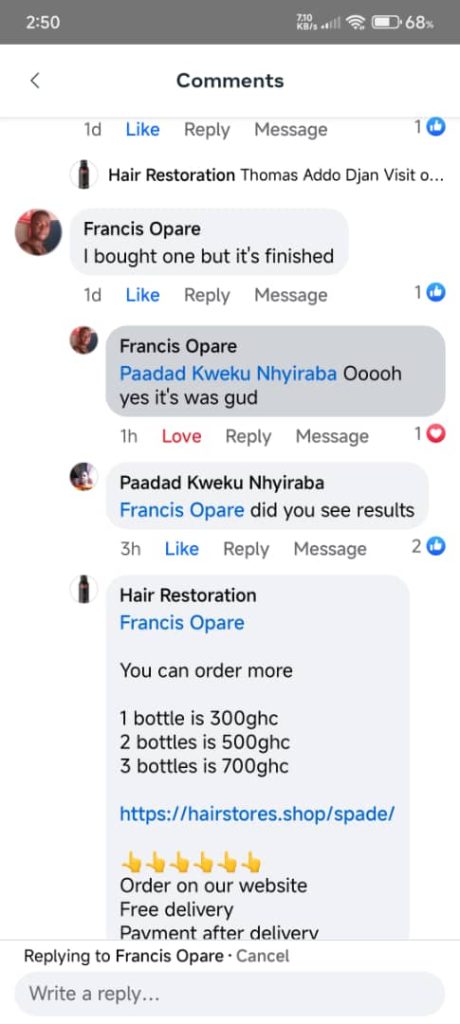Screen dimensions: 460x1024
Task: Cancel replying to Francis Opare
Action: coord(263,956)
